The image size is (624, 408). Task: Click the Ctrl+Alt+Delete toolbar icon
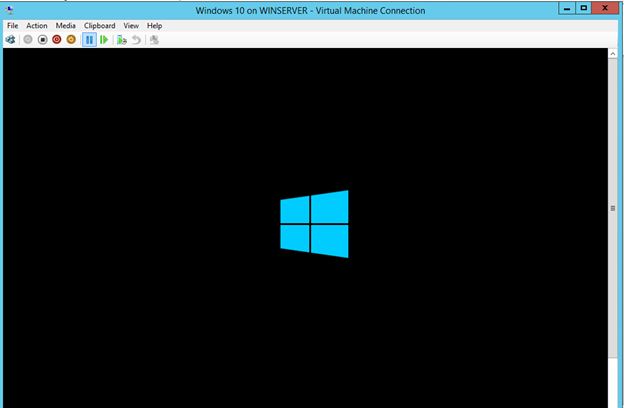[11, 40]
